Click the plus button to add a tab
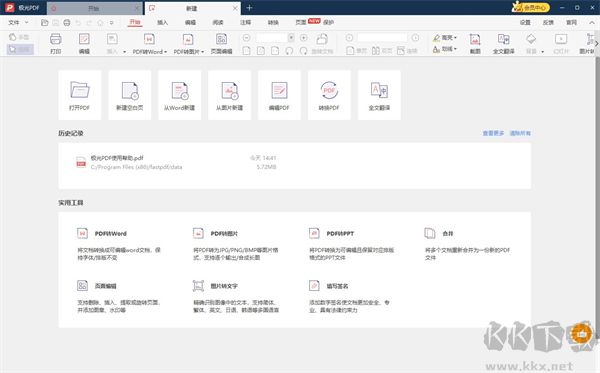The image size is (600, 373). pos(249,8)
